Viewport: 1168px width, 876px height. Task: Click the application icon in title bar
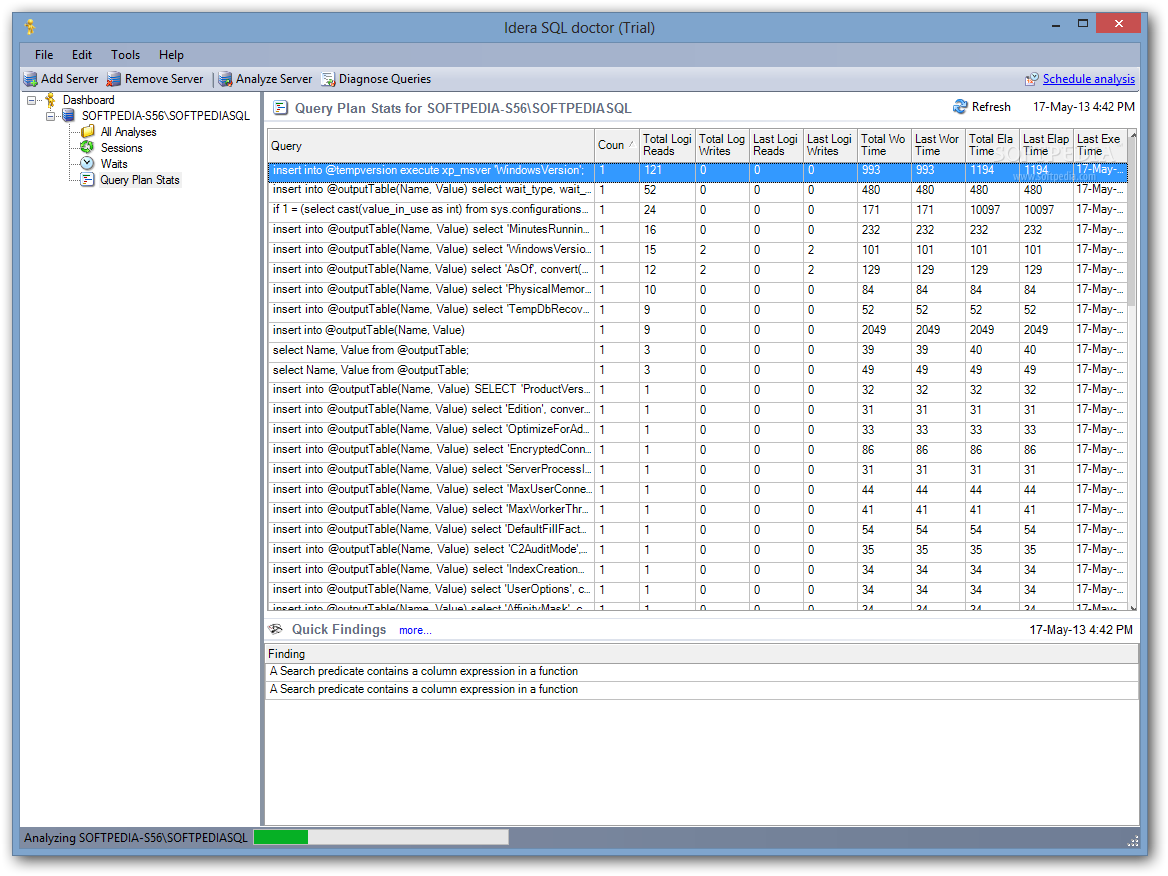pos(30,28)
